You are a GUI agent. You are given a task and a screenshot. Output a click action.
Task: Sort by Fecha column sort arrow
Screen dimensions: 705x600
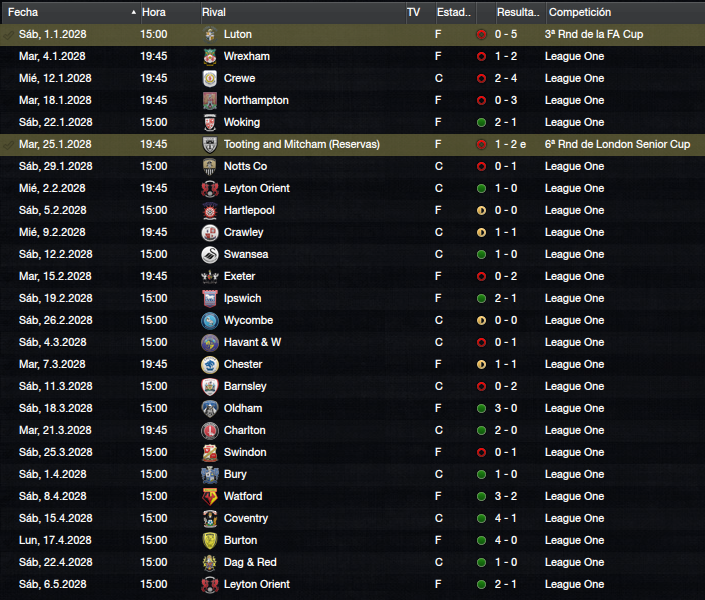point(134,13)
